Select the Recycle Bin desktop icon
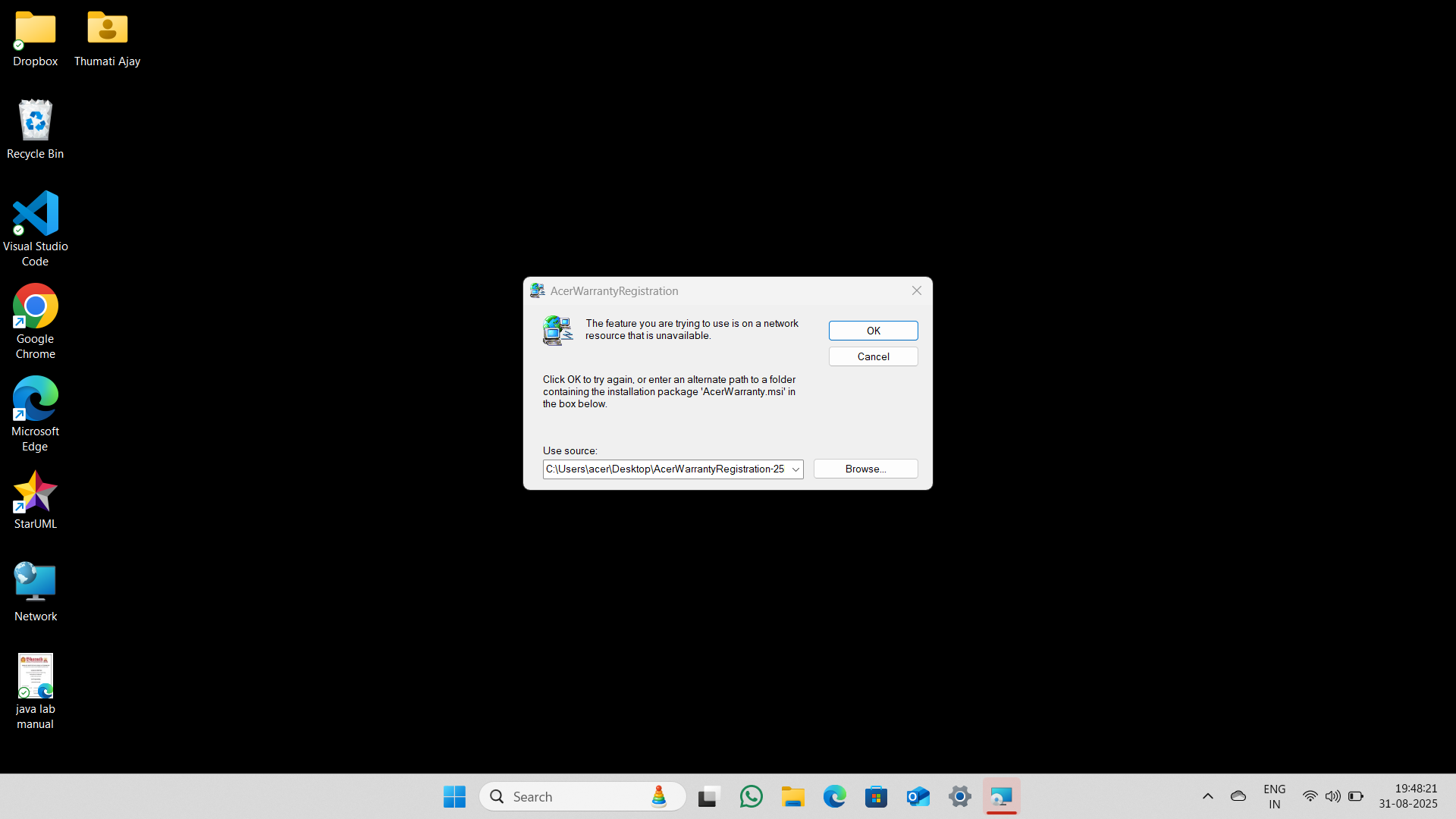 point(35,130)
